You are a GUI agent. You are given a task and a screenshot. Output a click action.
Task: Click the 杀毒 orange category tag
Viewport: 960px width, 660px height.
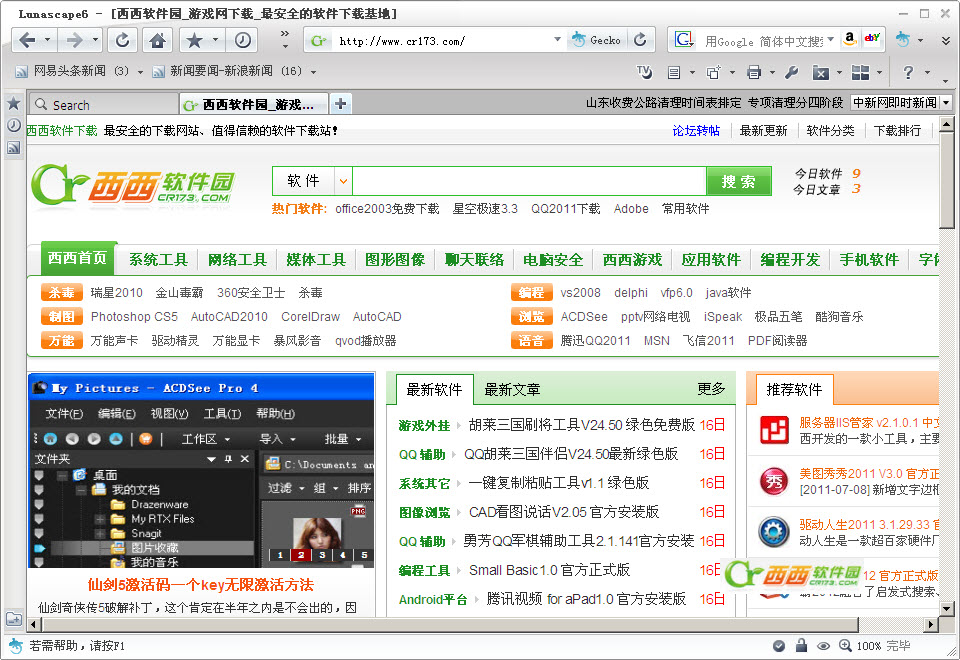click(x=62, y=293)
